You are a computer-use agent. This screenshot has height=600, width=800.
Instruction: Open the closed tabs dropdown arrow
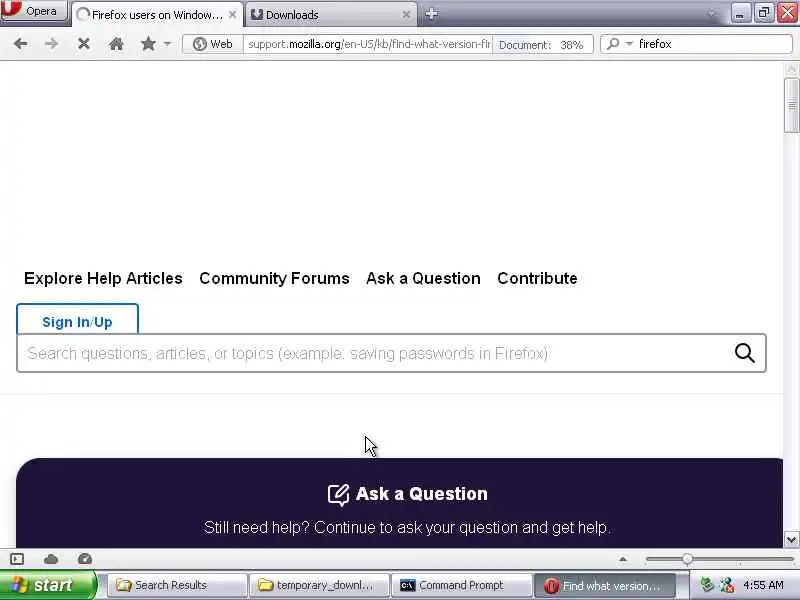point(712,14)
